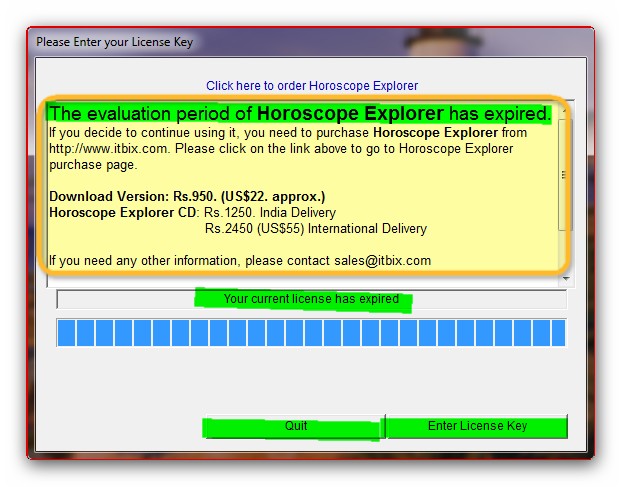Click the 'Please Enter your License Key' title
Image resolution: width=622 pixels, height=487 pixels.
[115, 42]
